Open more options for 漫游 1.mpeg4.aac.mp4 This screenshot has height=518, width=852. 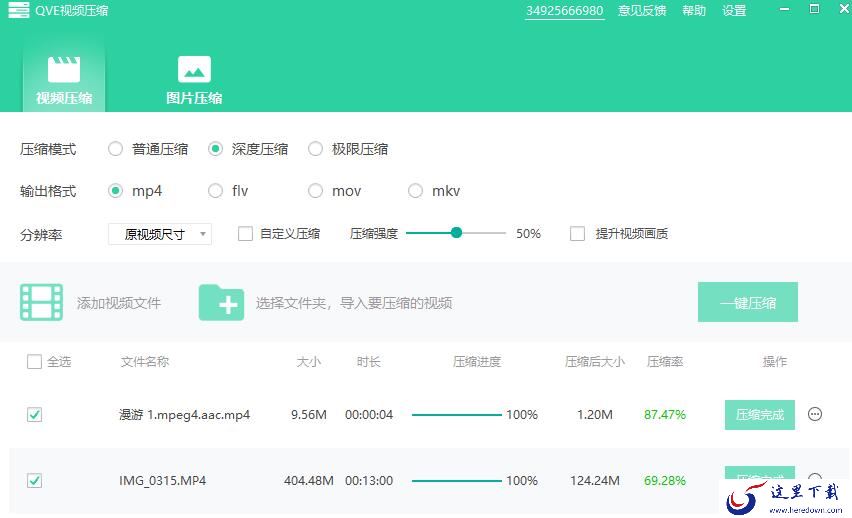tap(815, 414)
